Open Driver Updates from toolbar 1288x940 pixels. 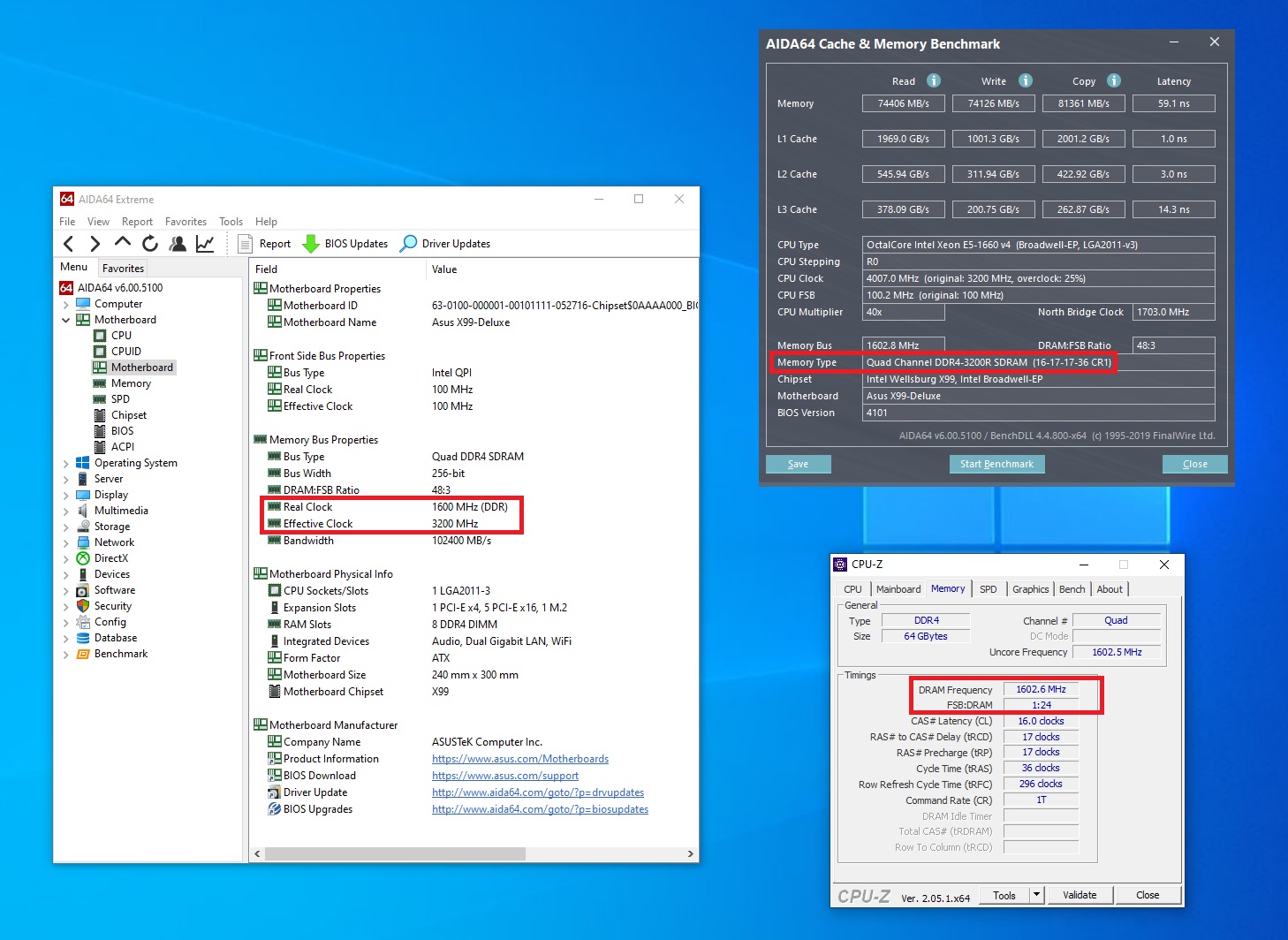coord(445,244)
